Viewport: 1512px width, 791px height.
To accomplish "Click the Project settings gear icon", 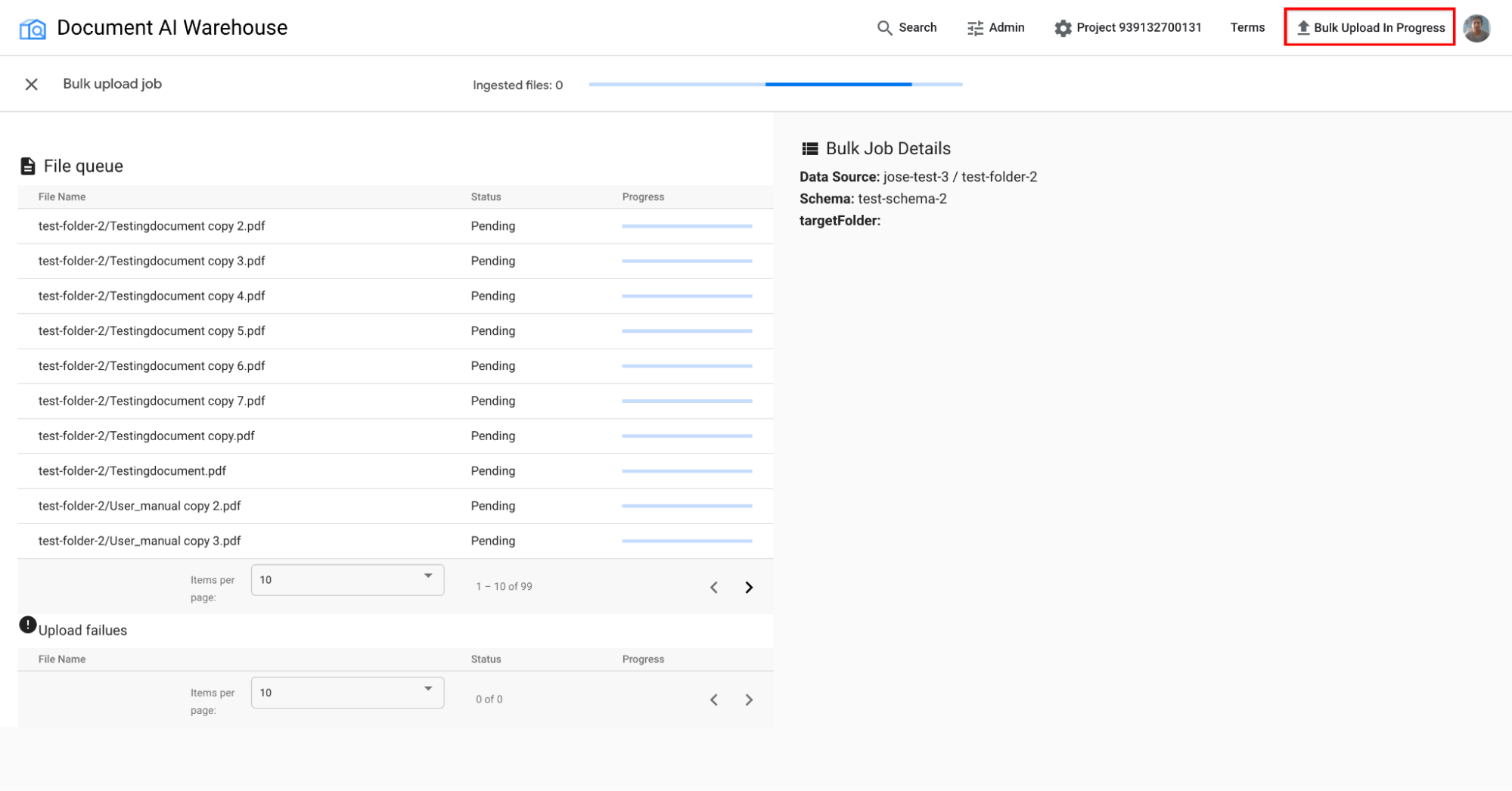I will (x=1063, y=28).
